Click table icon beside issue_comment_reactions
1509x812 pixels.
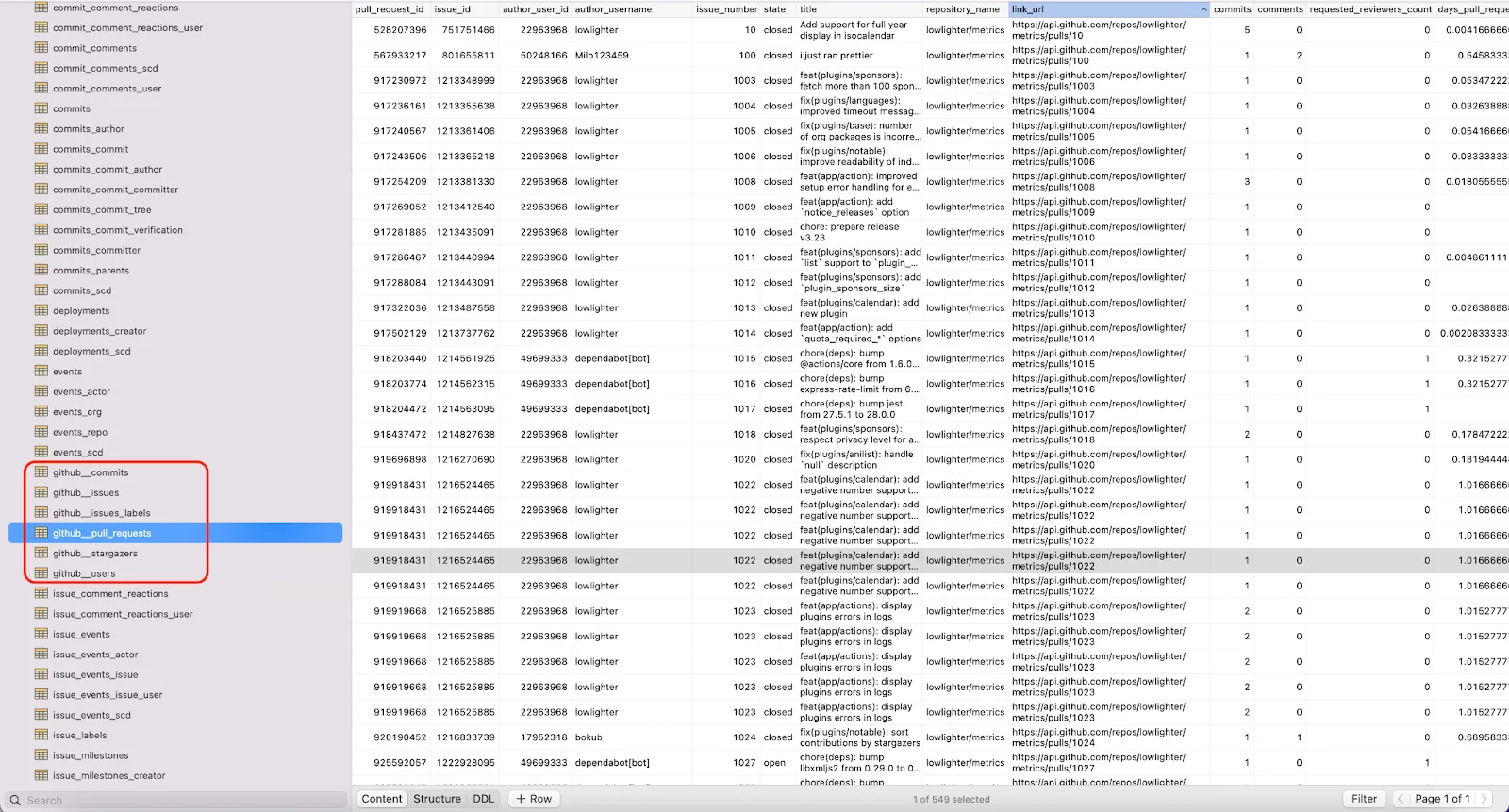click(x=41, y=593)
